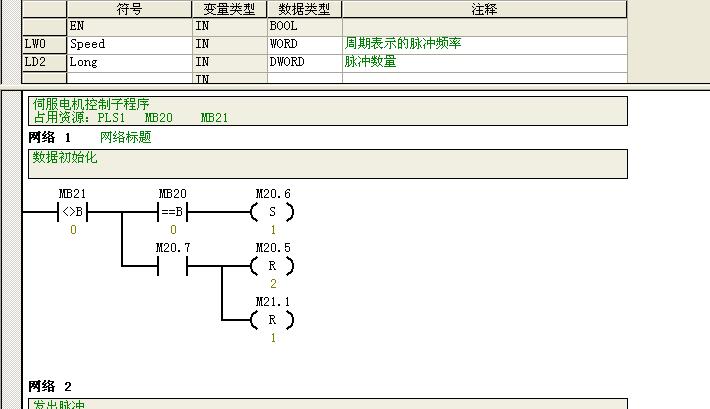Click the WORD data type cell

(x=304, y=44)
